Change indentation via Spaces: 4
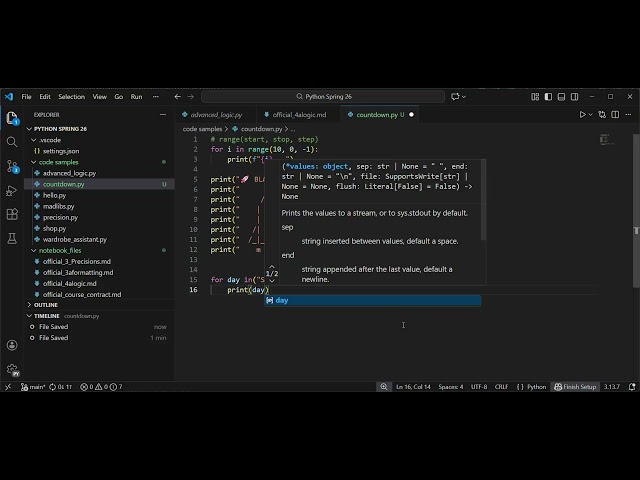640x480 pixels. click(x=451, y=387)
